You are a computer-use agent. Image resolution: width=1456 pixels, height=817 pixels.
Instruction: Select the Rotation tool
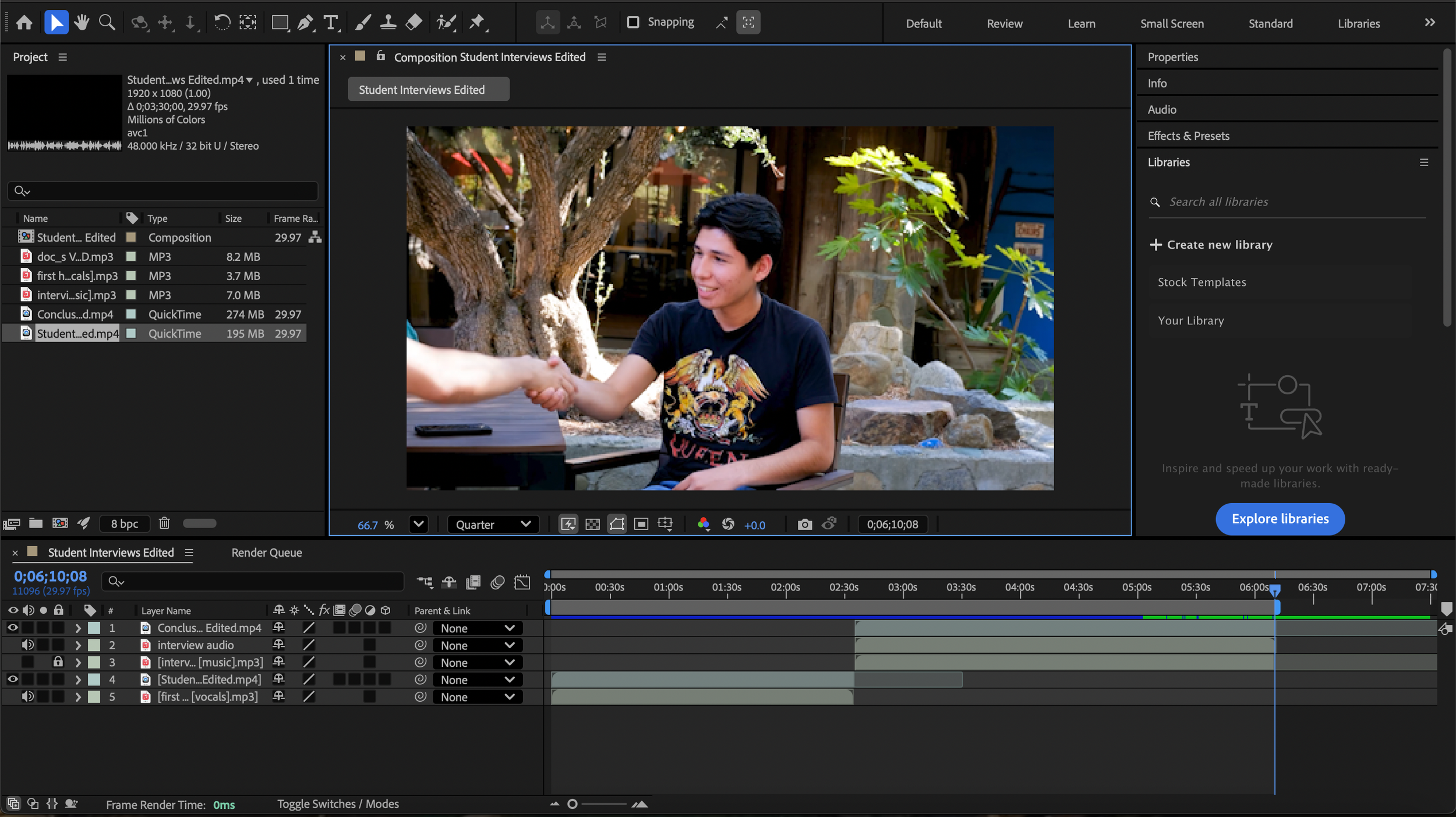pos(222,23)
